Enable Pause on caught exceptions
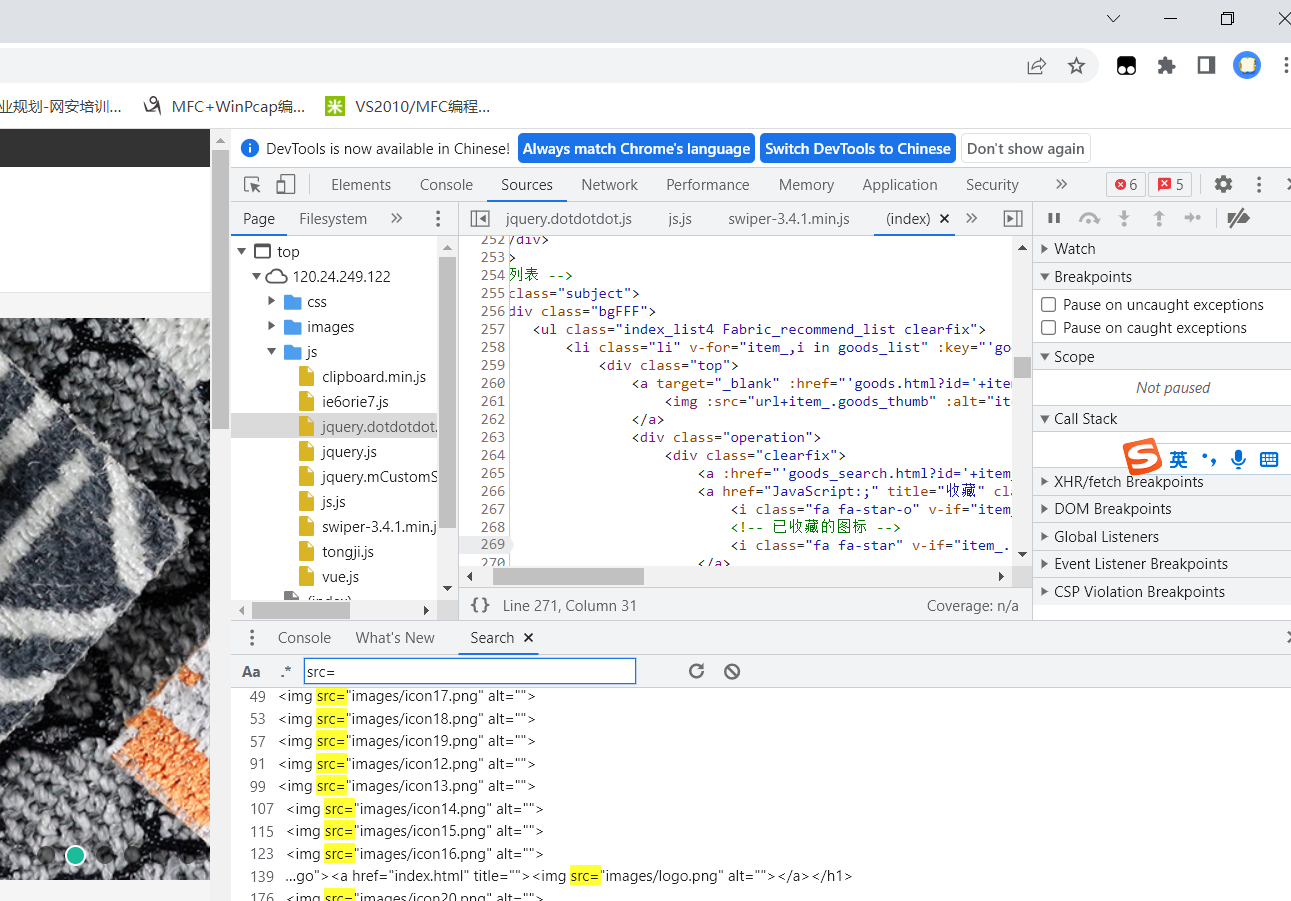This screenshot has width=1291, height=901. tap(1049, 328)
